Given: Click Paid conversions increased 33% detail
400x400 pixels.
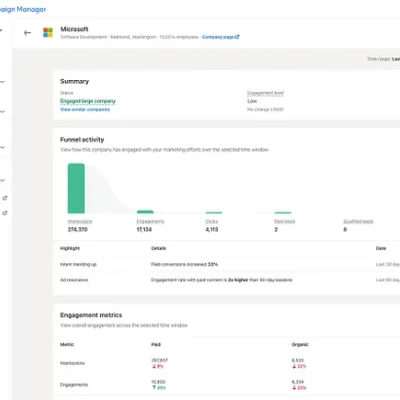Looking at the screenshot, I should 184,264.
